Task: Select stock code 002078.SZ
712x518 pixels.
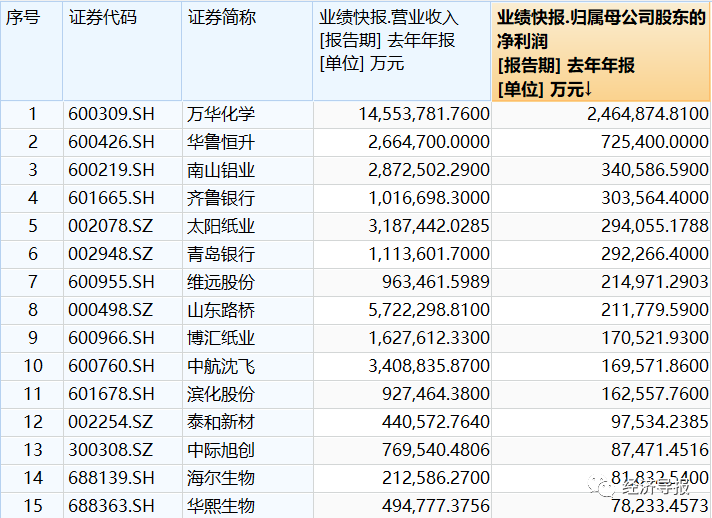Action: click(110, 226)
